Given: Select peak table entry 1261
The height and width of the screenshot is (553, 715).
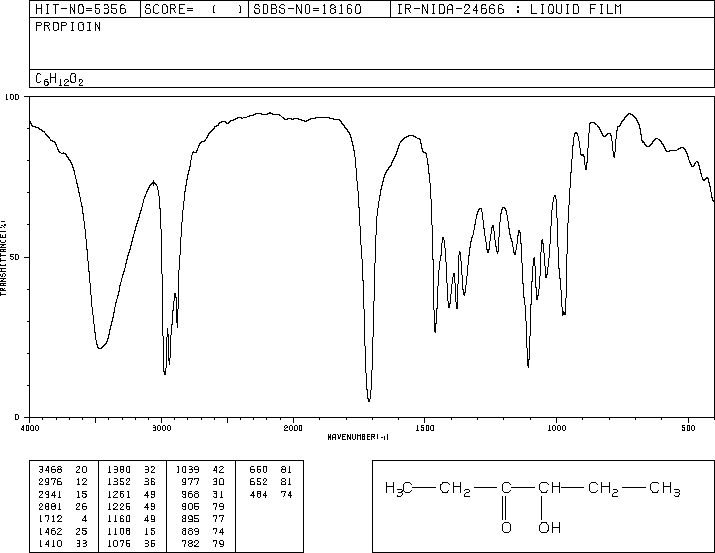Looking at the screenshot, I should 119,495.
